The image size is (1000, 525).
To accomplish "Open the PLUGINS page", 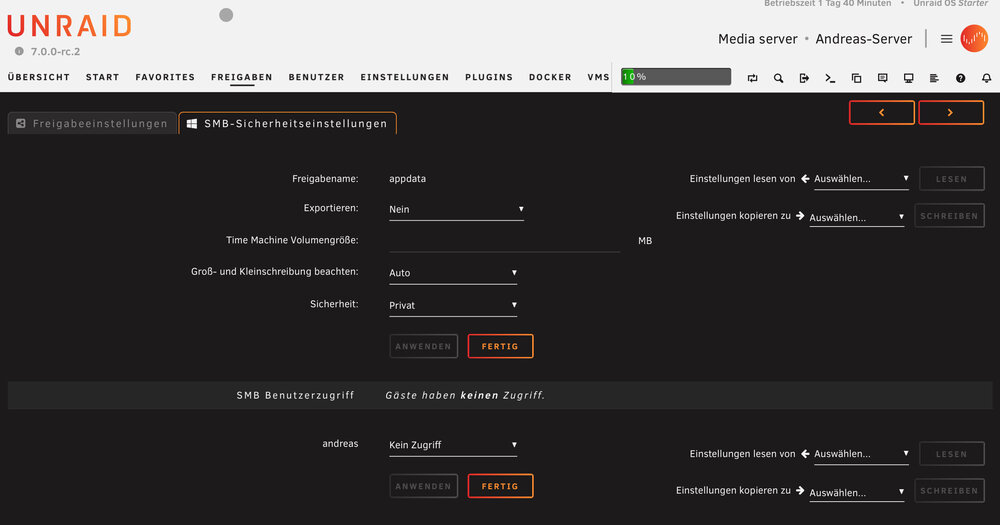I will (x=489, y=77).
